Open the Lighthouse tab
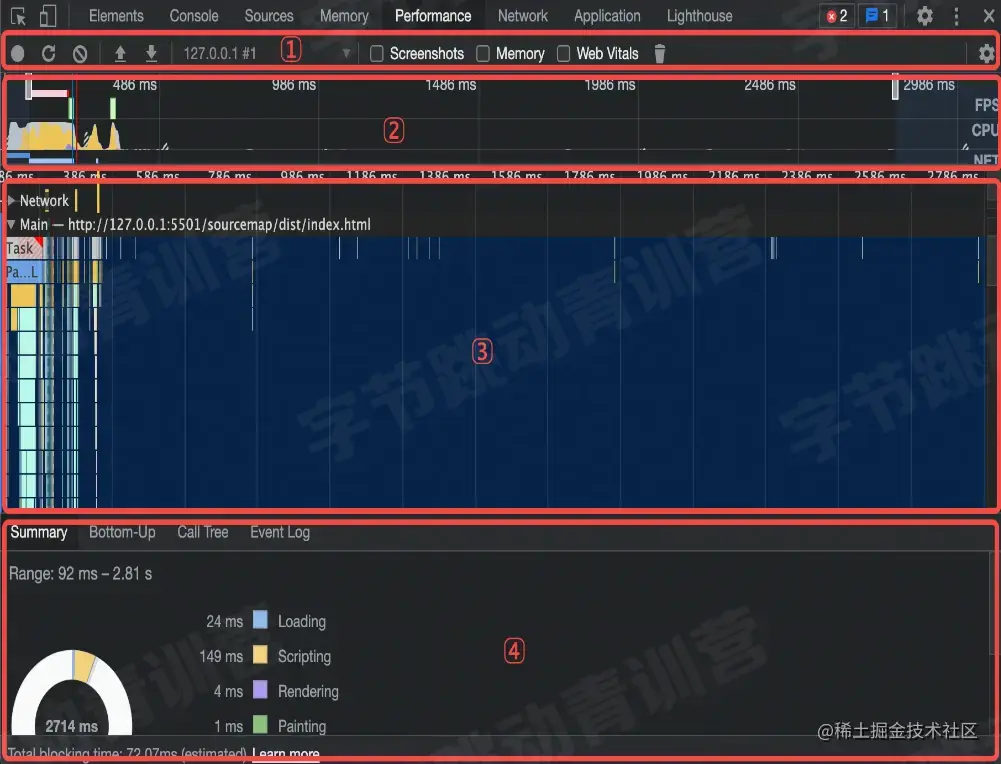This screenshot has height=764, width=1001. [700, 16]
